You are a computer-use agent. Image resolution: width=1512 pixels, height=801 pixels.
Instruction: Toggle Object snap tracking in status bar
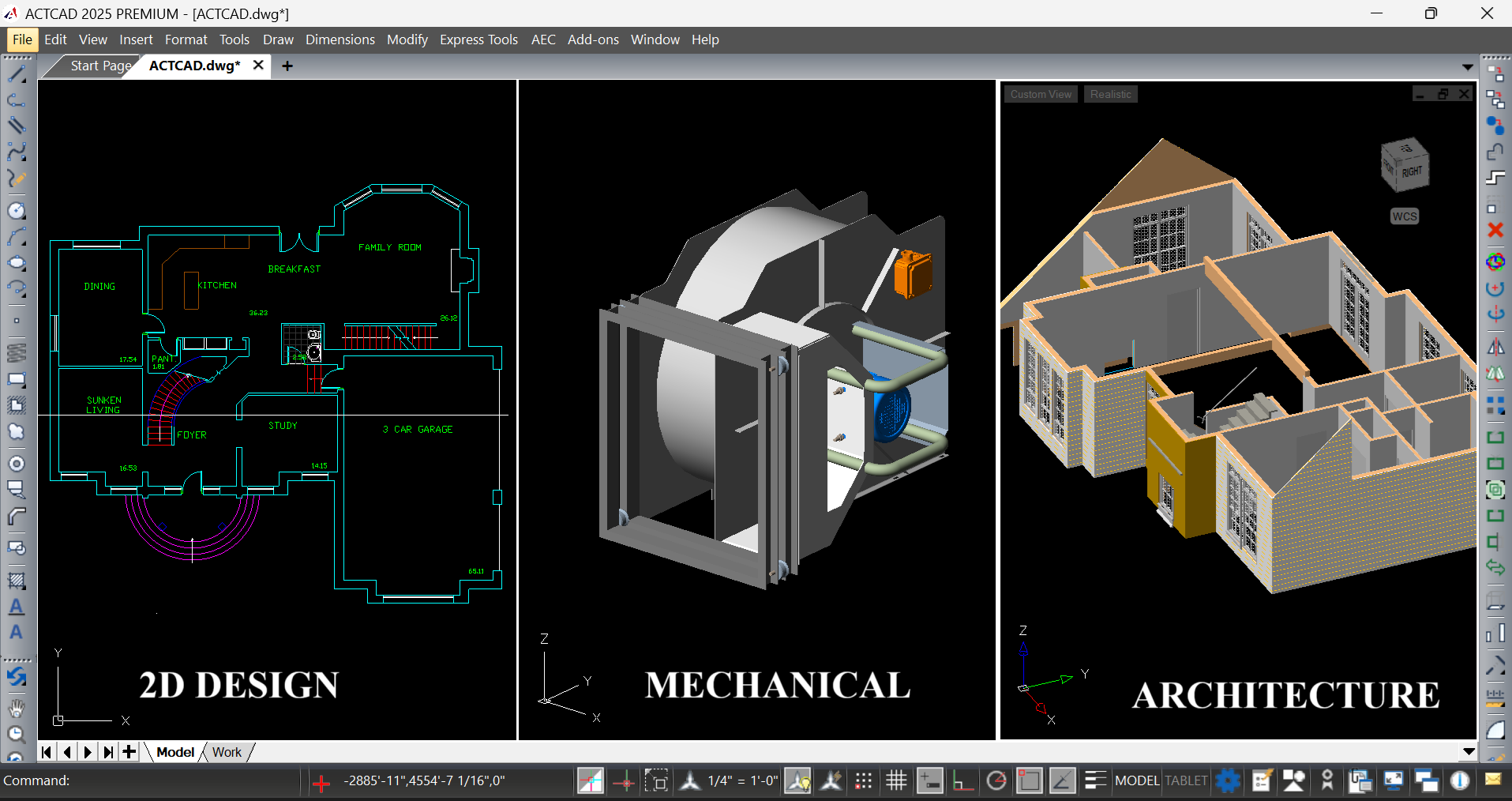click(x=1062, y=781)
